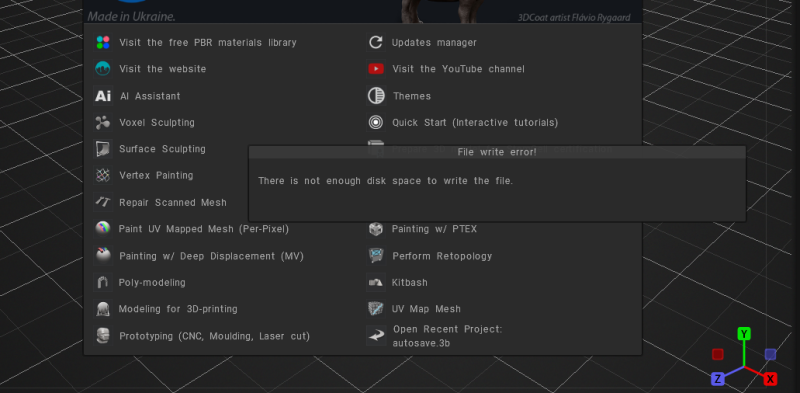Click the Voxel Sculpting icon
The width and height of the screenshot is (800, 393).
coord(103,122)
